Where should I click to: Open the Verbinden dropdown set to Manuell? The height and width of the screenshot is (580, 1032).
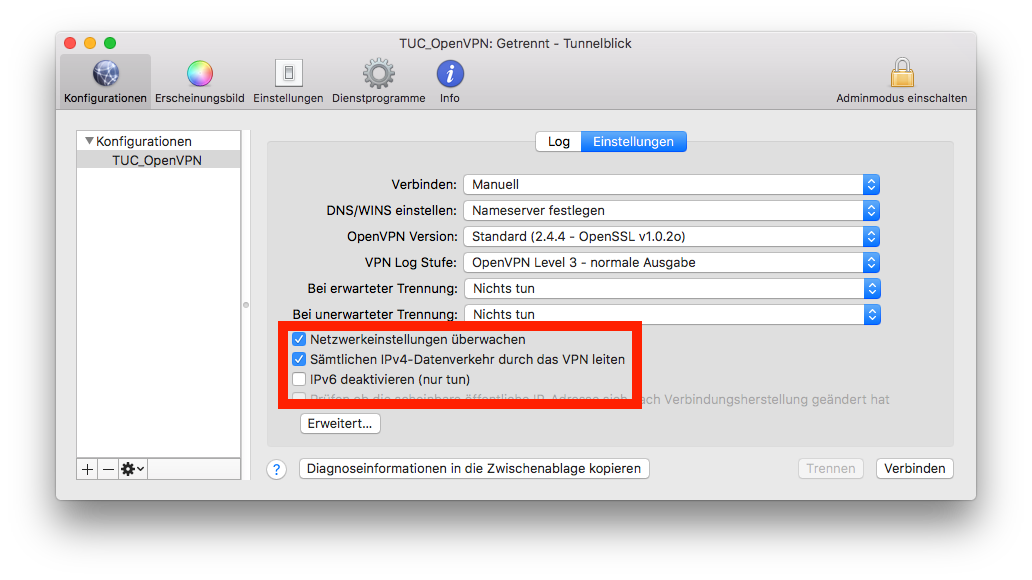click(x=671, y=185)
